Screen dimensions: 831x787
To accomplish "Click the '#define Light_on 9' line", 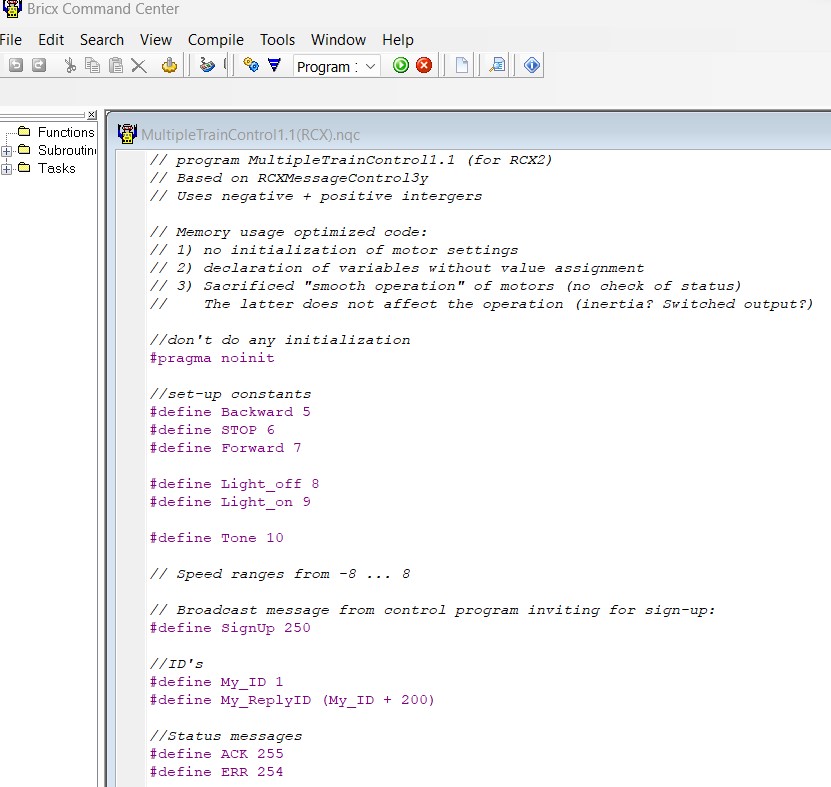I will 230,502.
